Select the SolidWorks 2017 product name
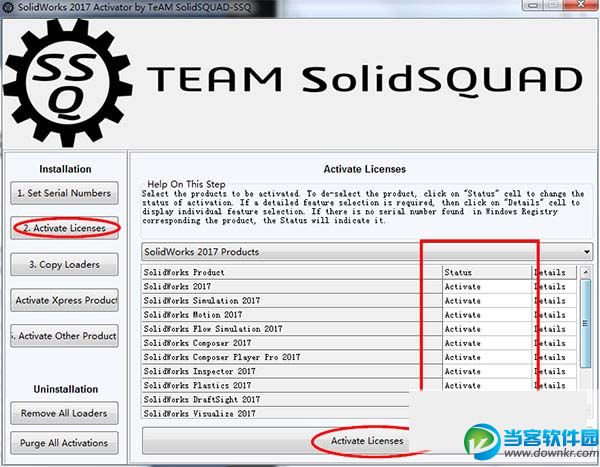 pos(177,287)
